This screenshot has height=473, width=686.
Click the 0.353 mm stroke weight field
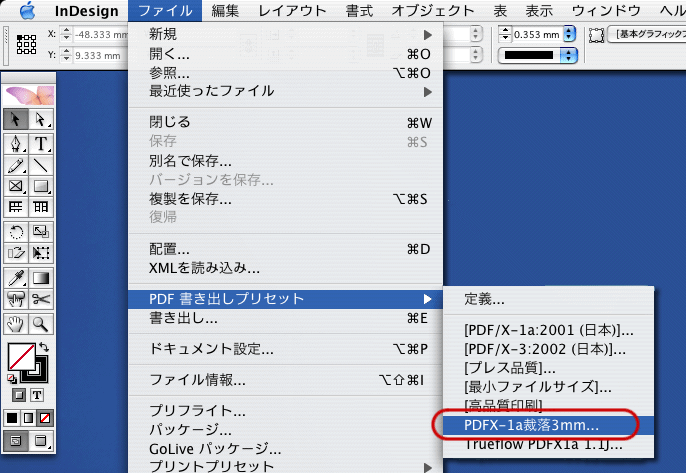[x=537, y=34]
